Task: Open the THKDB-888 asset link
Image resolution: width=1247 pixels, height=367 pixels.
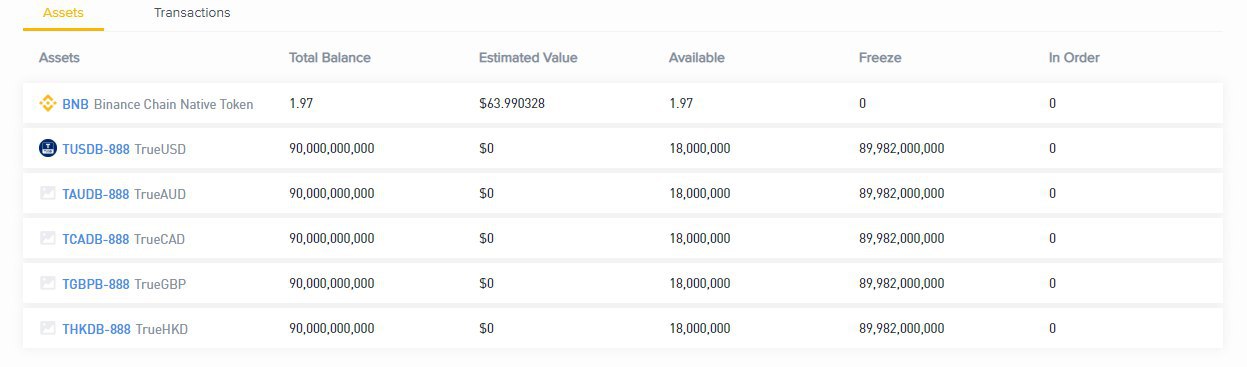Action: [96, 329]
